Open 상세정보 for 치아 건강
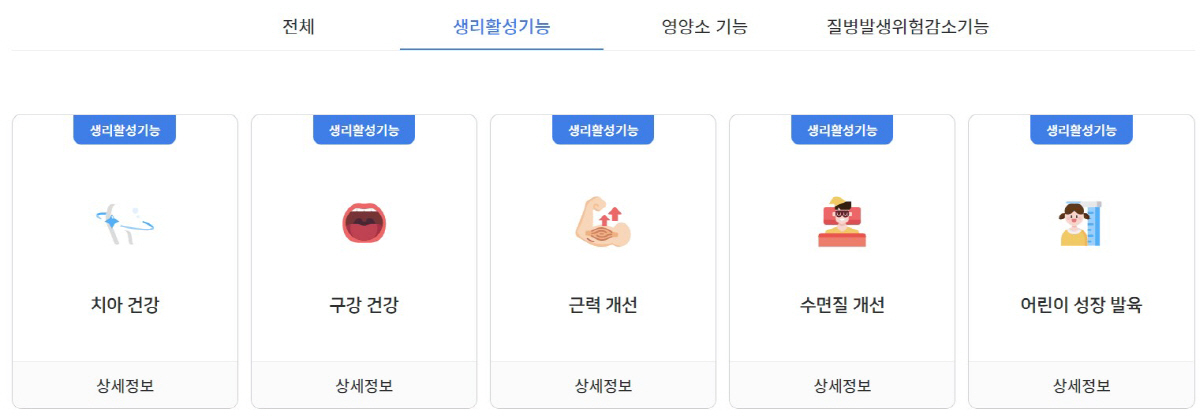This screenshot has height=419, width=1200. tap(125, 385)
